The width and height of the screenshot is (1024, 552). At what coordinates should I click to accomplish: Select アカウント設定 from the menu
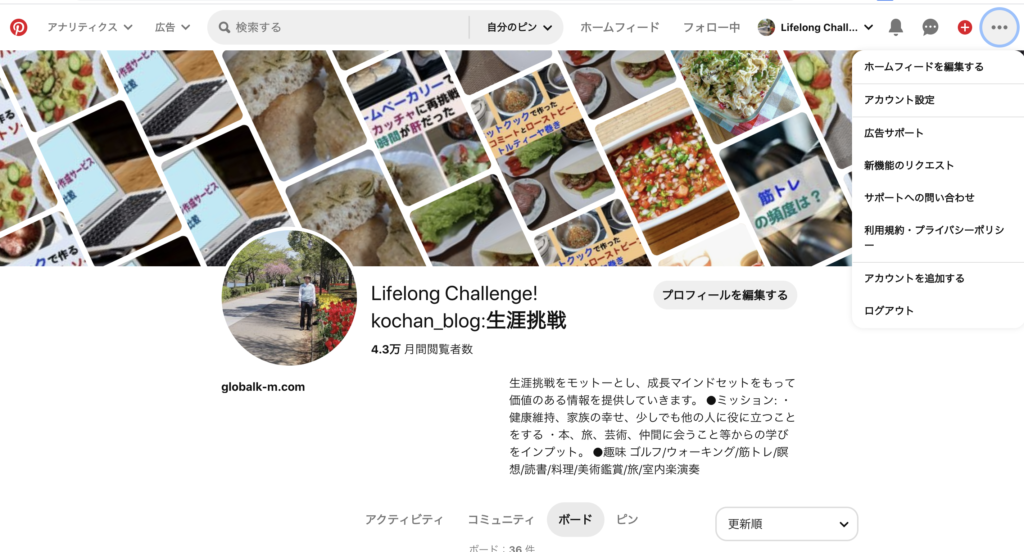[x=899, y=100]
